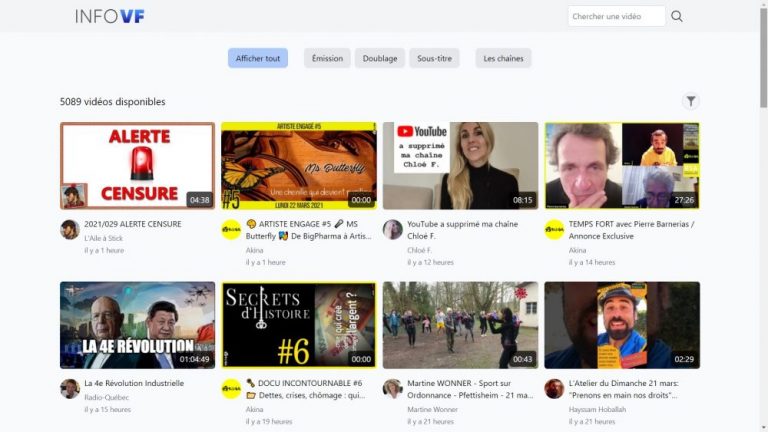
Task: Open the video filter funnel icon
Action: click(x=691, y=101)
